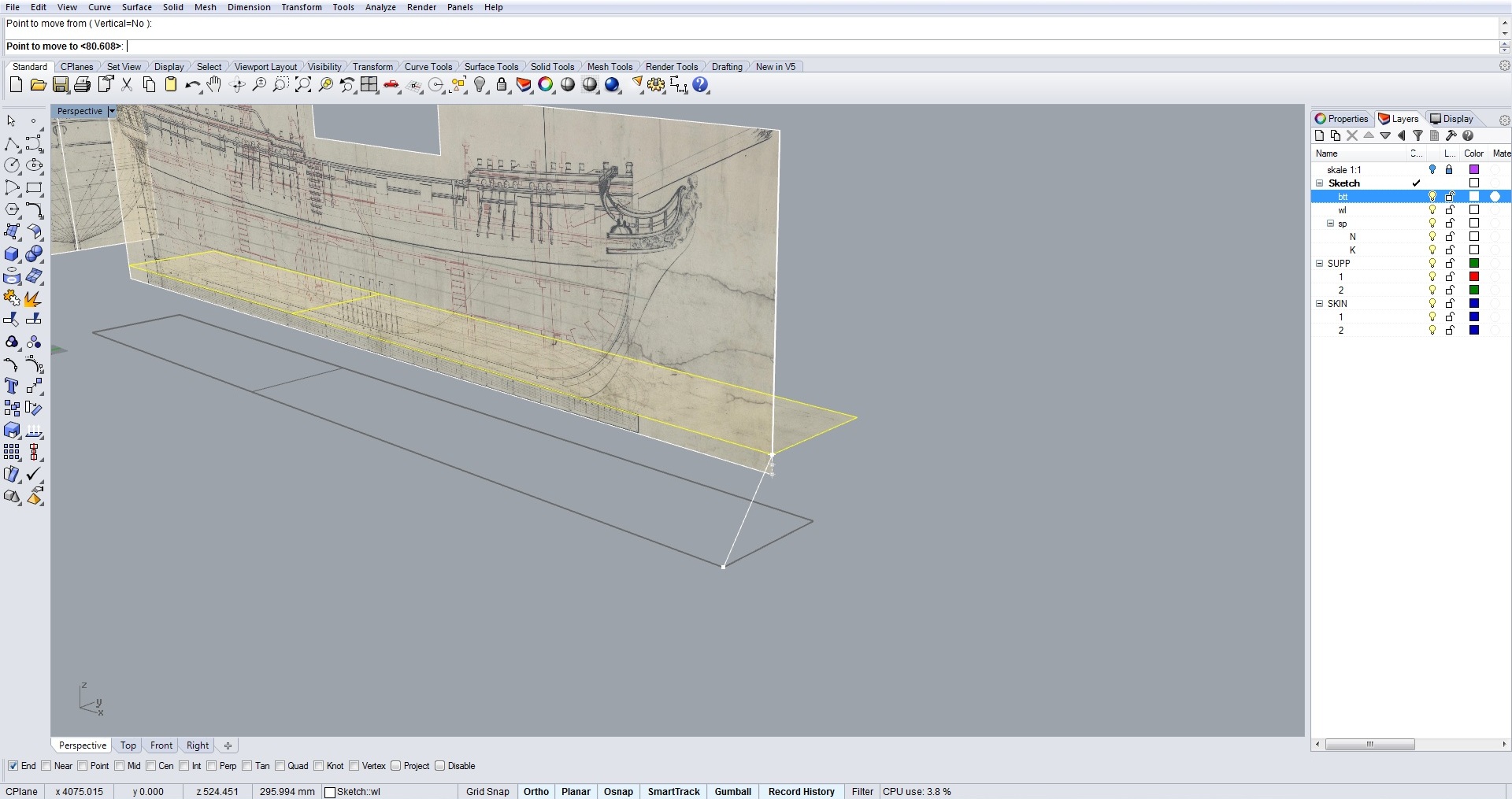
Task: Click the Undo arrow icon
Action: (191, 85)
